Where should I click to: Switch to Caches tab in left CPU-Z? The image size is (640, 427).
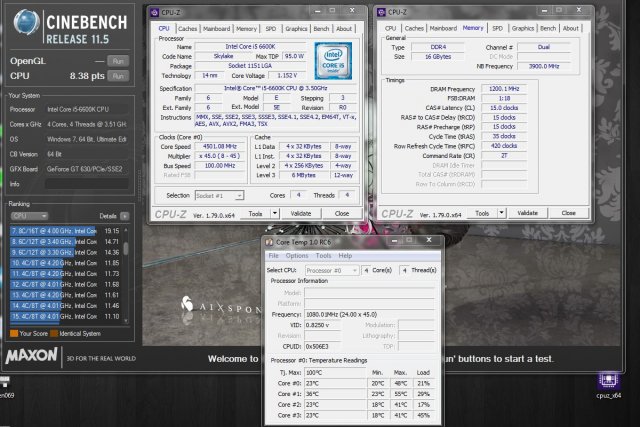click(x=188, y=29)
